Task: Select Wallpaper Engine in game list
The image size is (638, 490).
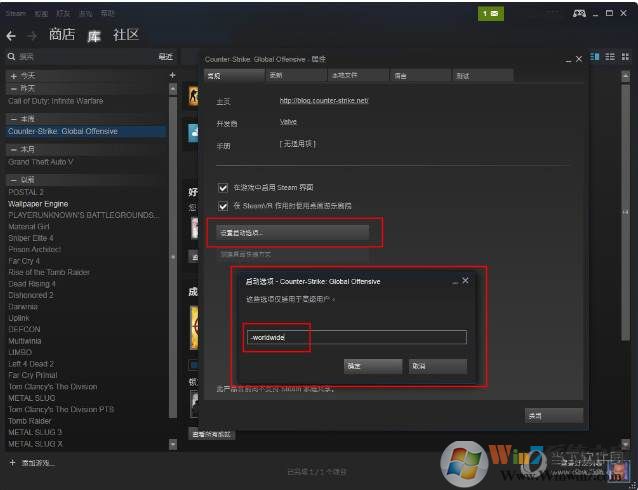Action: [x=38, y=204]
